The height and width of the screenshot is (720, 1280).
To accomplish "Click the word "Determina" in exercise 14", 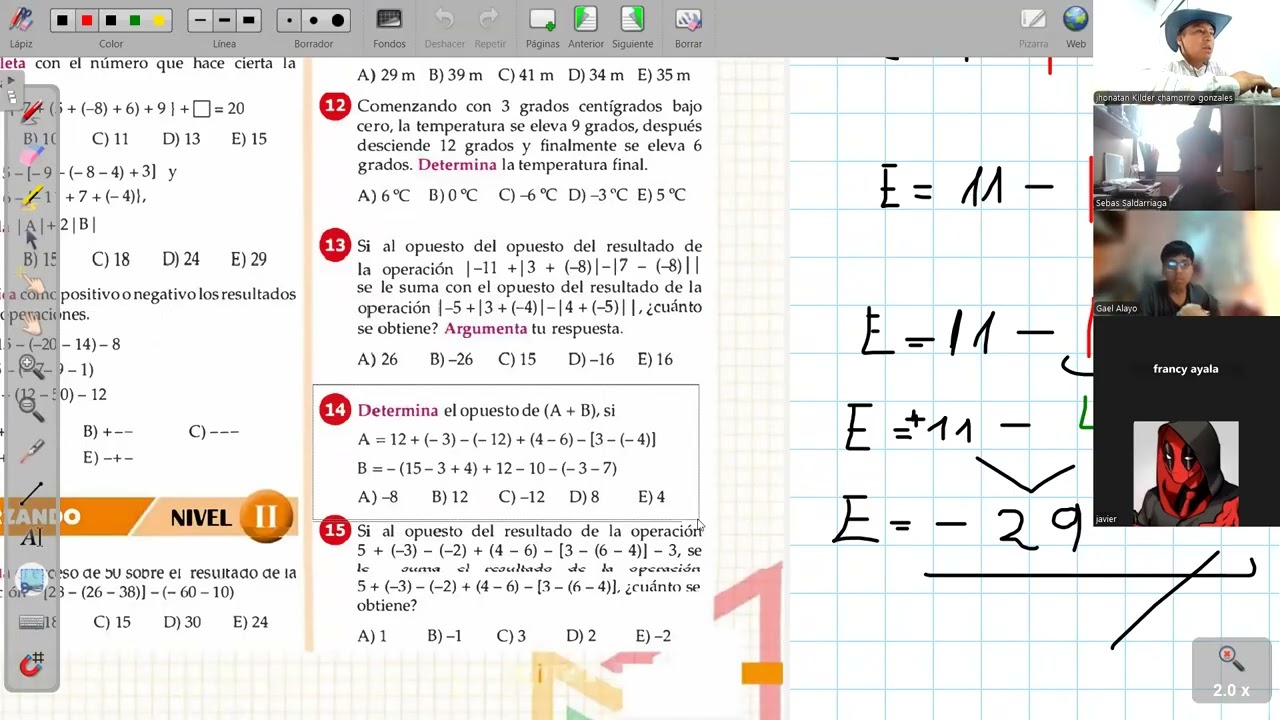I will [x=398, y=410].
